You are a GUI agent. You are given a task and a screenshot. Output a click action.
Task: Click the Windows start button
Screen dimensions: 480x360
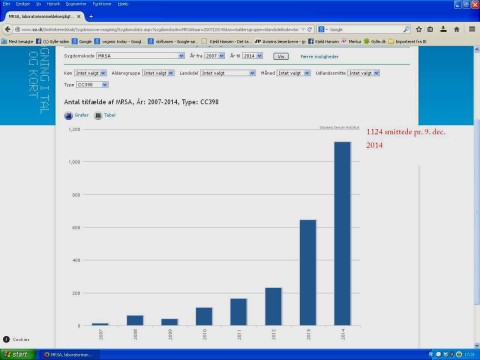(17, 354)
